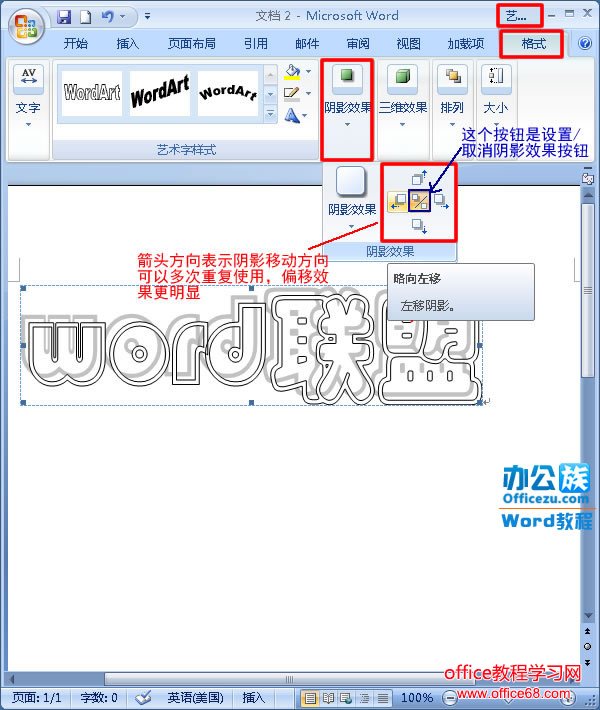
Task: Switch to the 视图 tab
Action: pos(408,43)
